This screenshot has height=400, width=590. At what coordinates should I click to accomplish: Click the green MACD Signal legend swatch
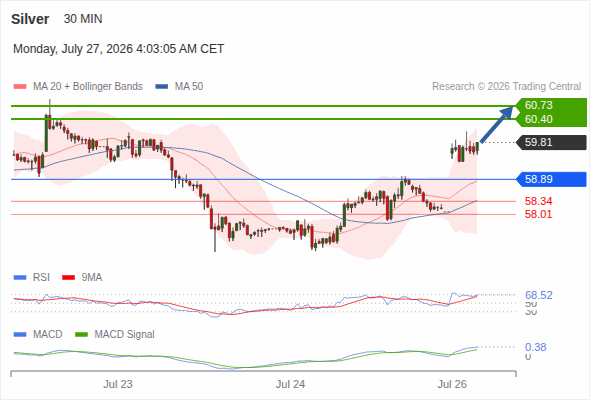(x=81, y=335)
